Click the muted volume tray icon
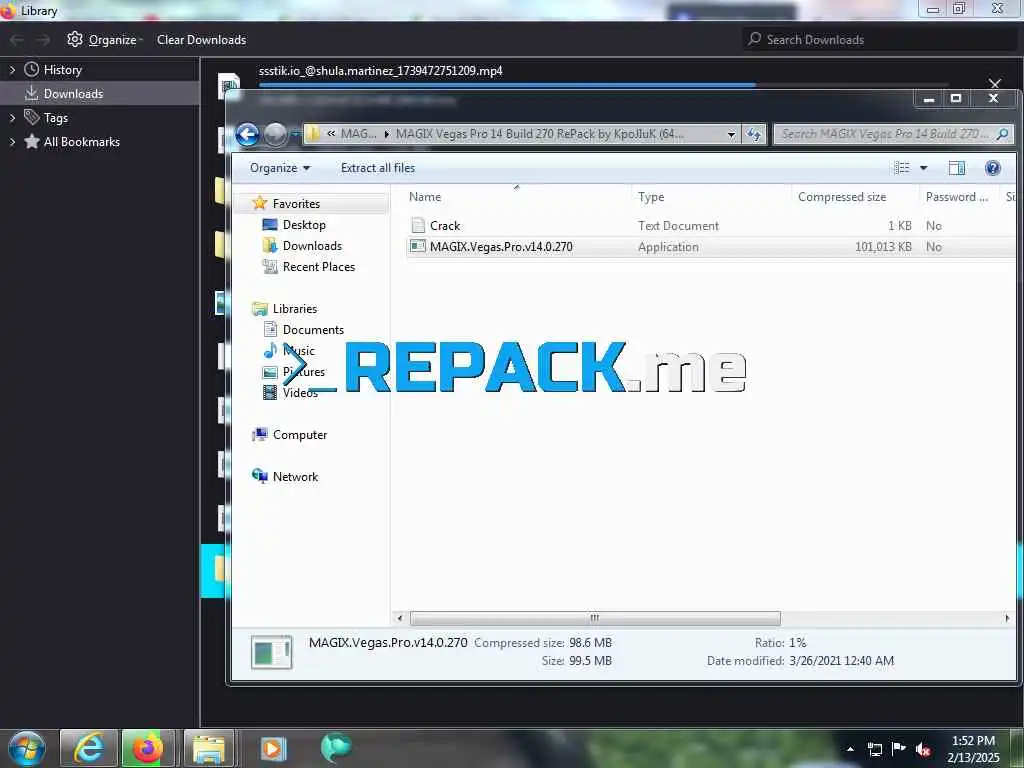The height and width of the screenshot is (768, 1024). click(923, 749)
